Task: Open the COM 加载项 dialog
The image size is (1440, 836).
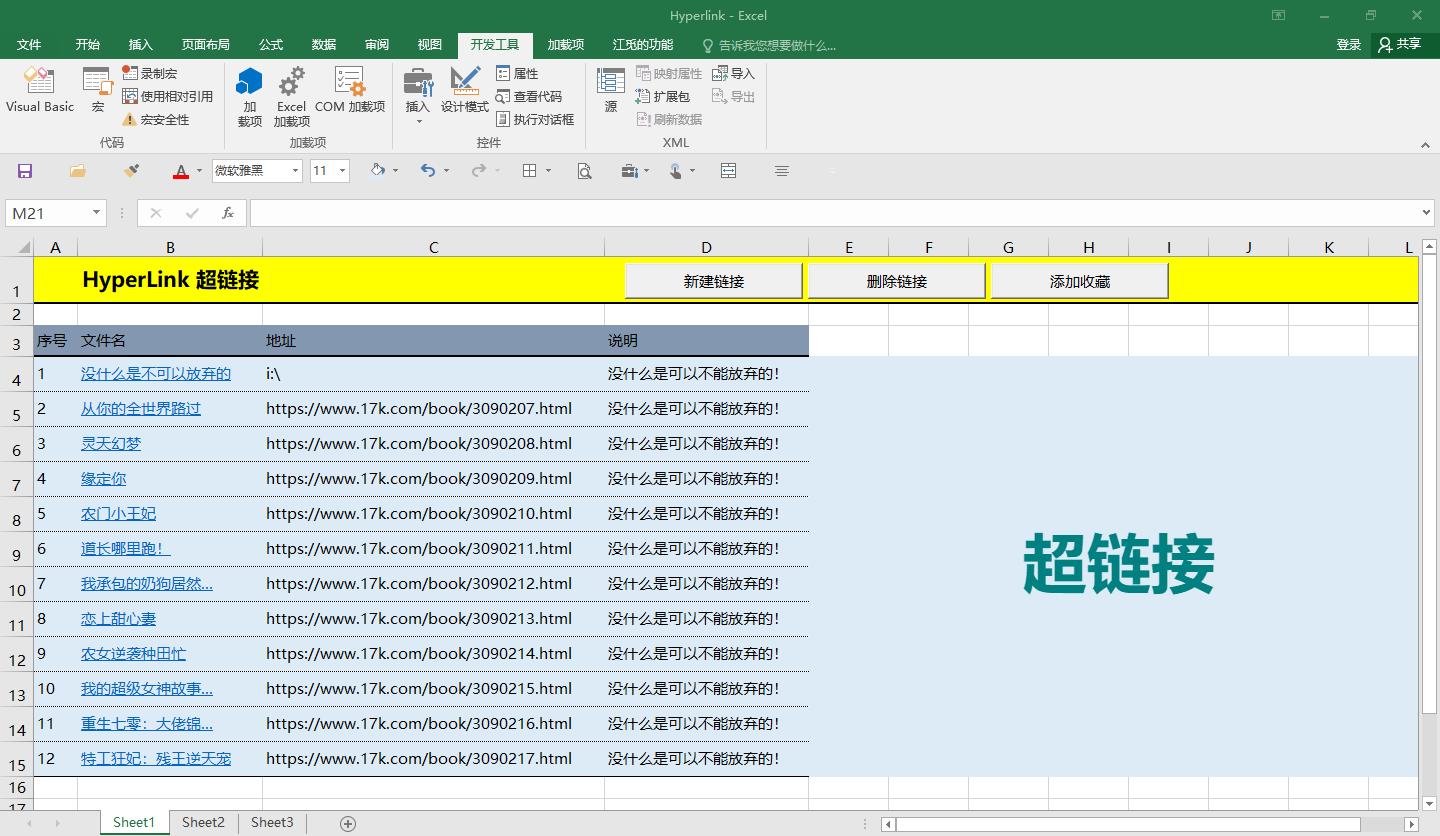Action: coord(349,93)
